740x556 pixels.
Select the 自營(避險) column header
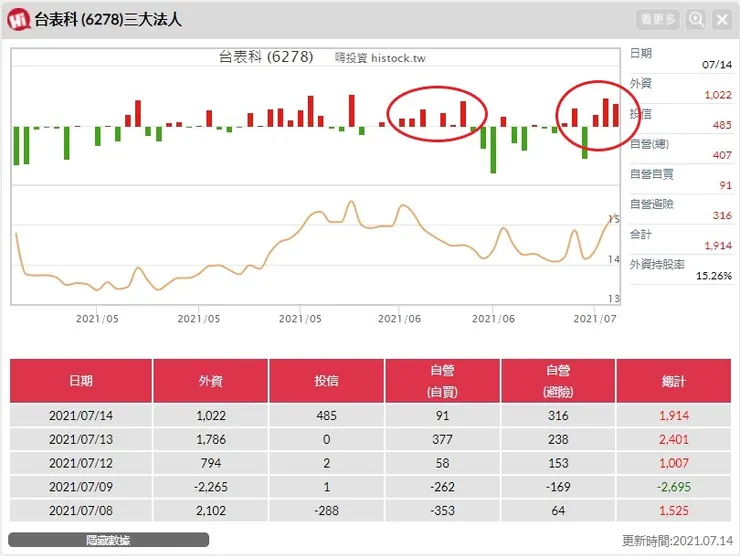pyautogui.click(x=558, y=381)
